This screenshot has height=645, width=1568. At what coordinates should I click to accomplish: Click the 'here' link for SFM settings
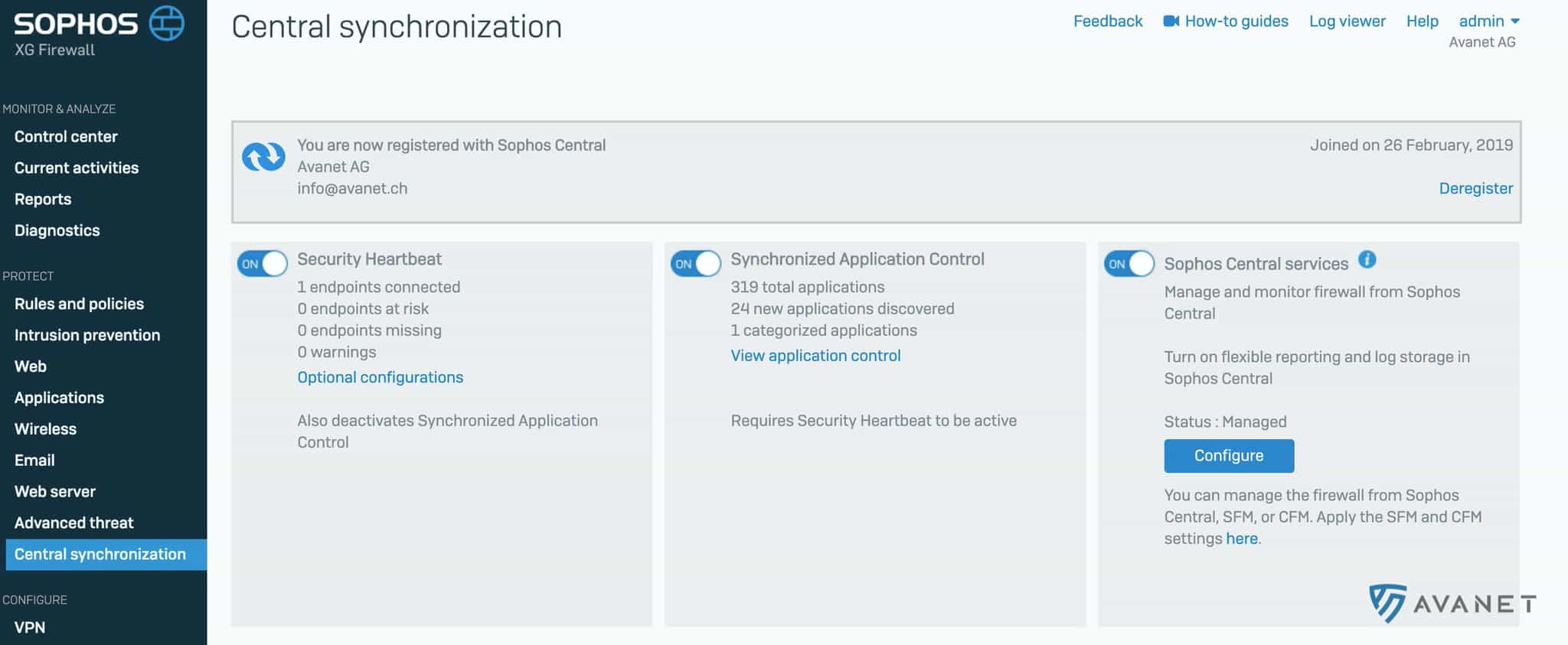click(1241, 539)
